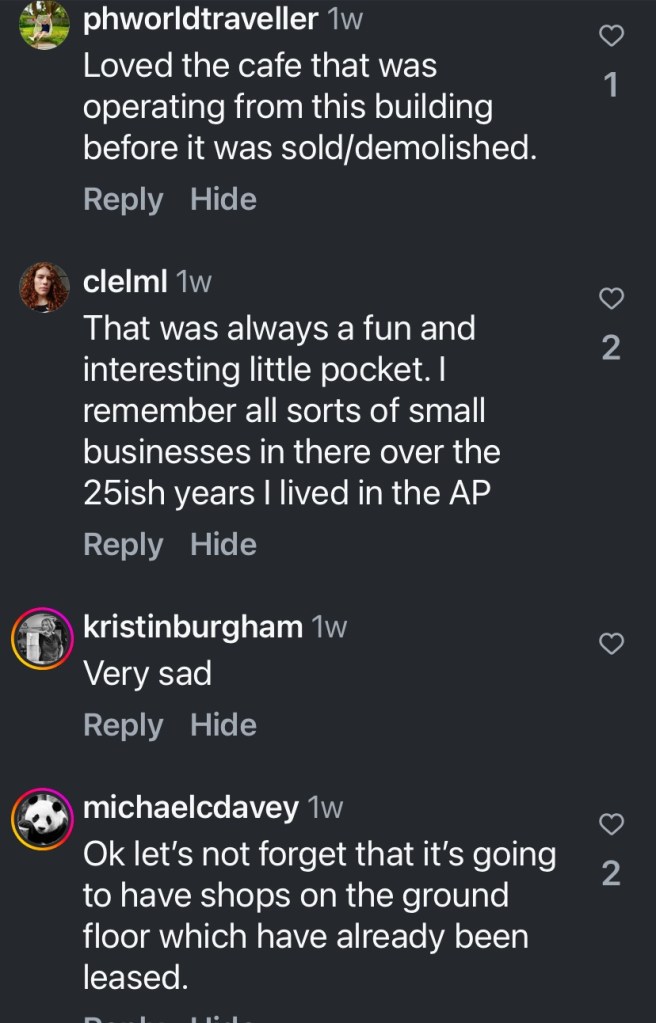656x1023 pixels.
Task: Open phworldtraveller's profile picture
Action: [44, 25]
